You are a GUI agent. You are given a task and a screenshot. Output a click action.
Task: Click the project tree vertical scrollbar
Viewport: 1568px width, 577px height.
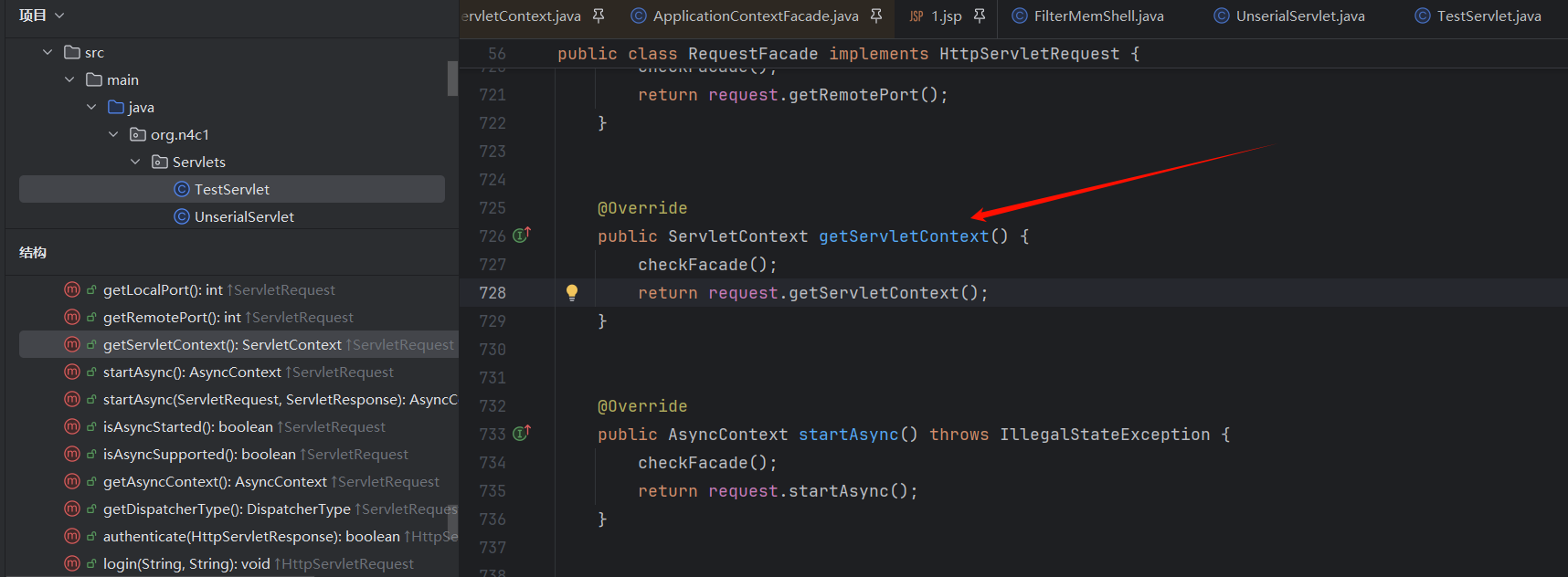[x=452, y=79]
